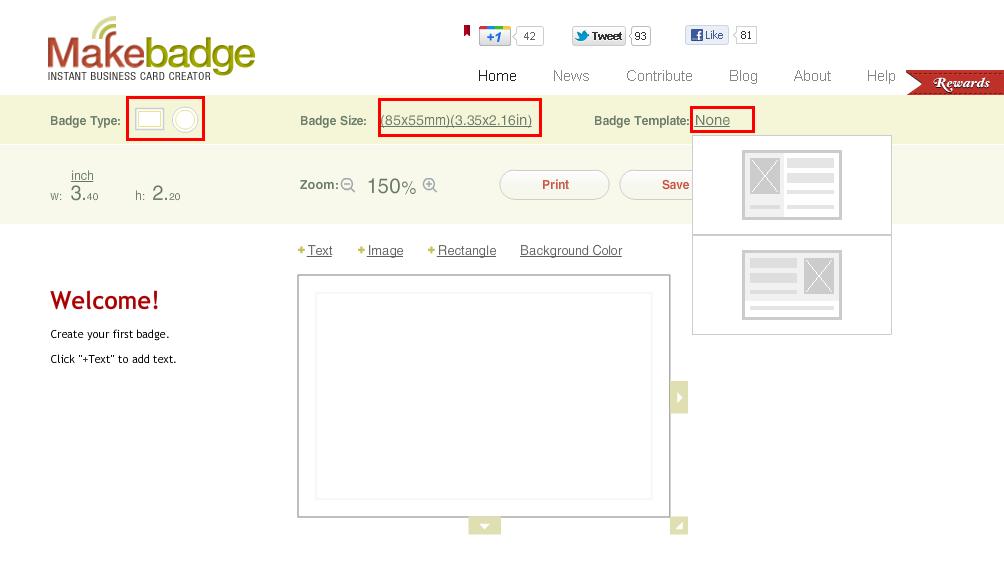The width and height of the screenshot is (1004, 564).
Task: Click the Welcome! heading
Action: tap(104, 300)
